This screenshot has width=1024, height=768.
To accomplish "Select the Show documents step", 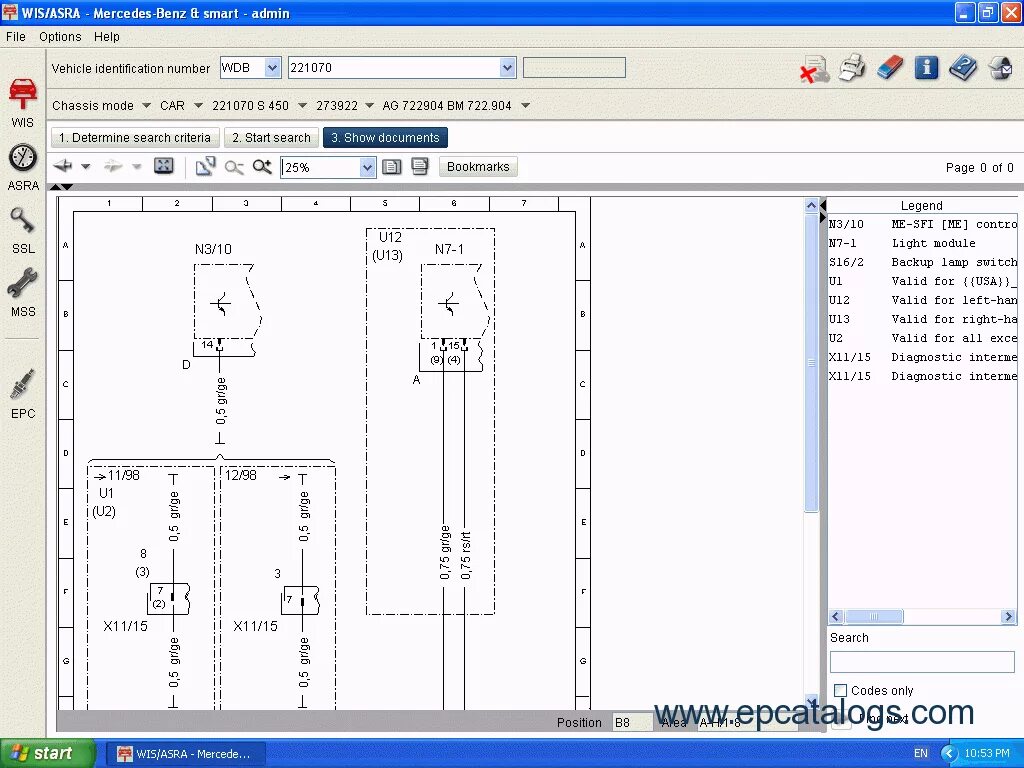I will [385, 138].
